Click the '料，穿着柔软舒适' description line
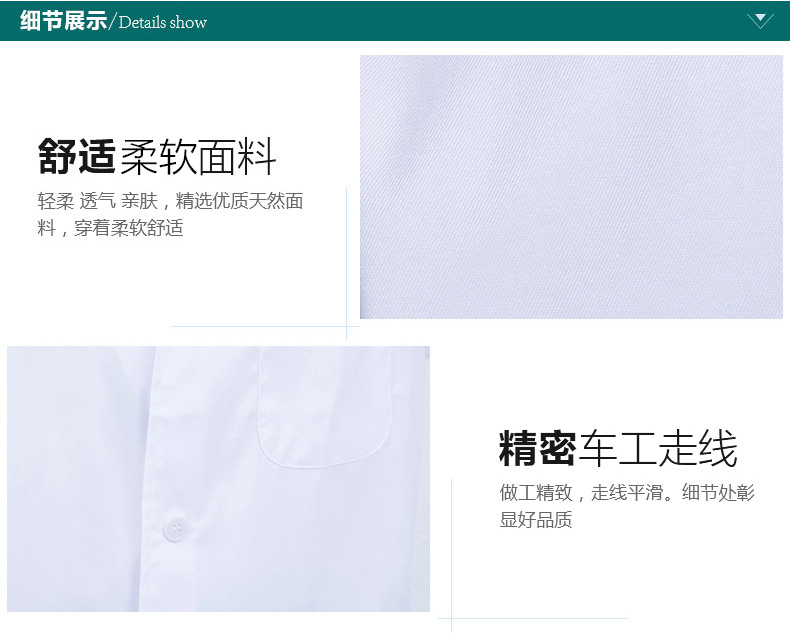Screen dimensions: 790x634 [x=110, y=228]
